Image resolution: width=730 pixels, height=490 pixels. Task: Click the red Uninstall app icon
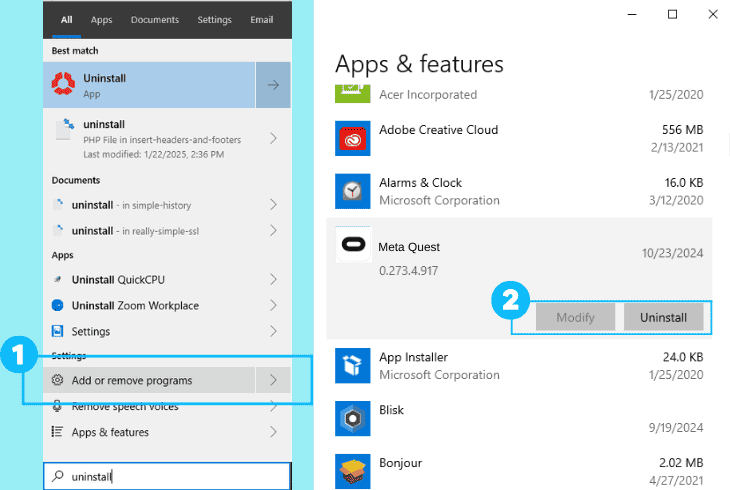(x=63, y=84)
